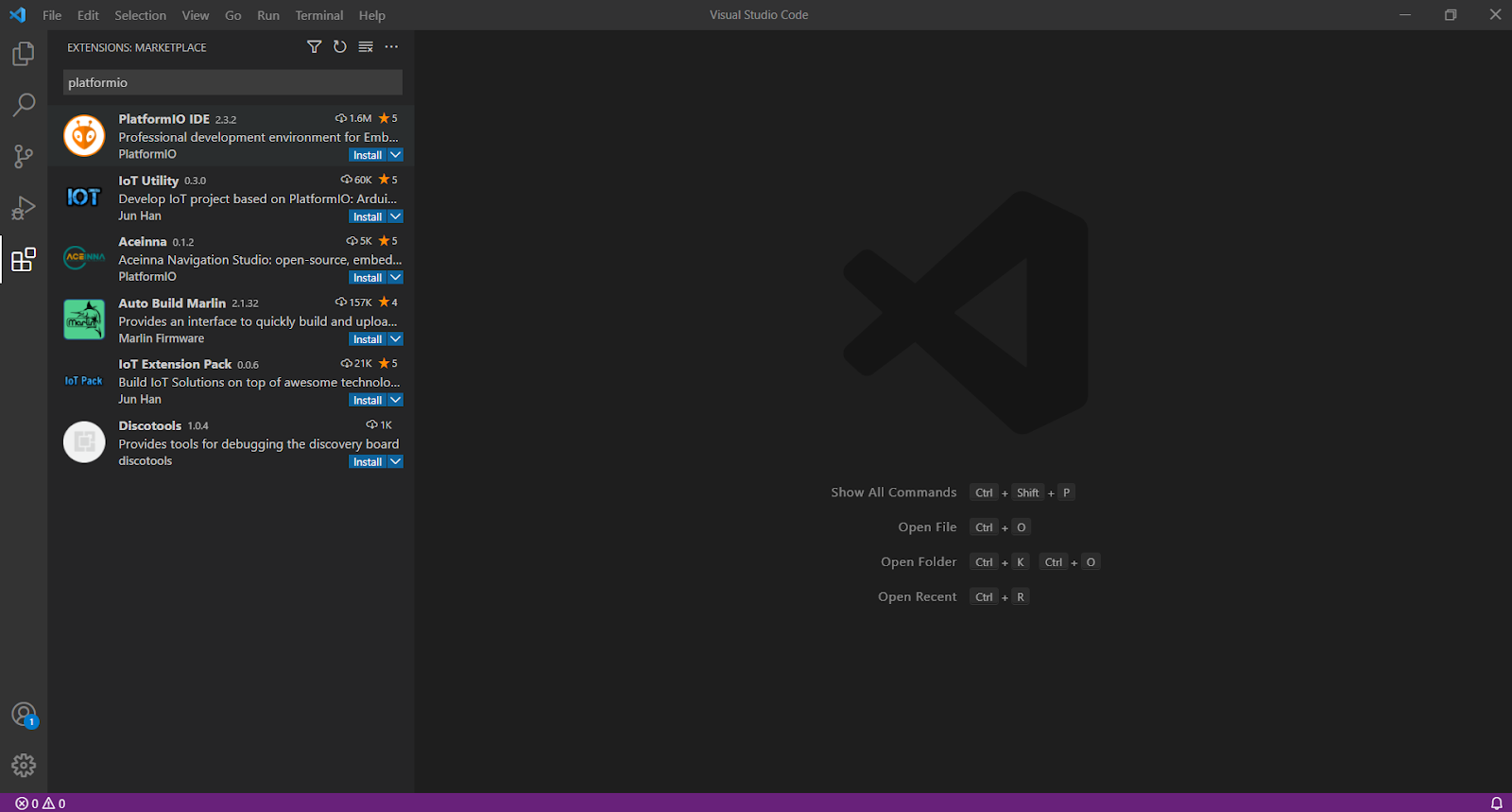The width and height of the screenshot is (1512, 812).
Task: Click the Auto Build Marlin logo
Action: tap(84, 320)
